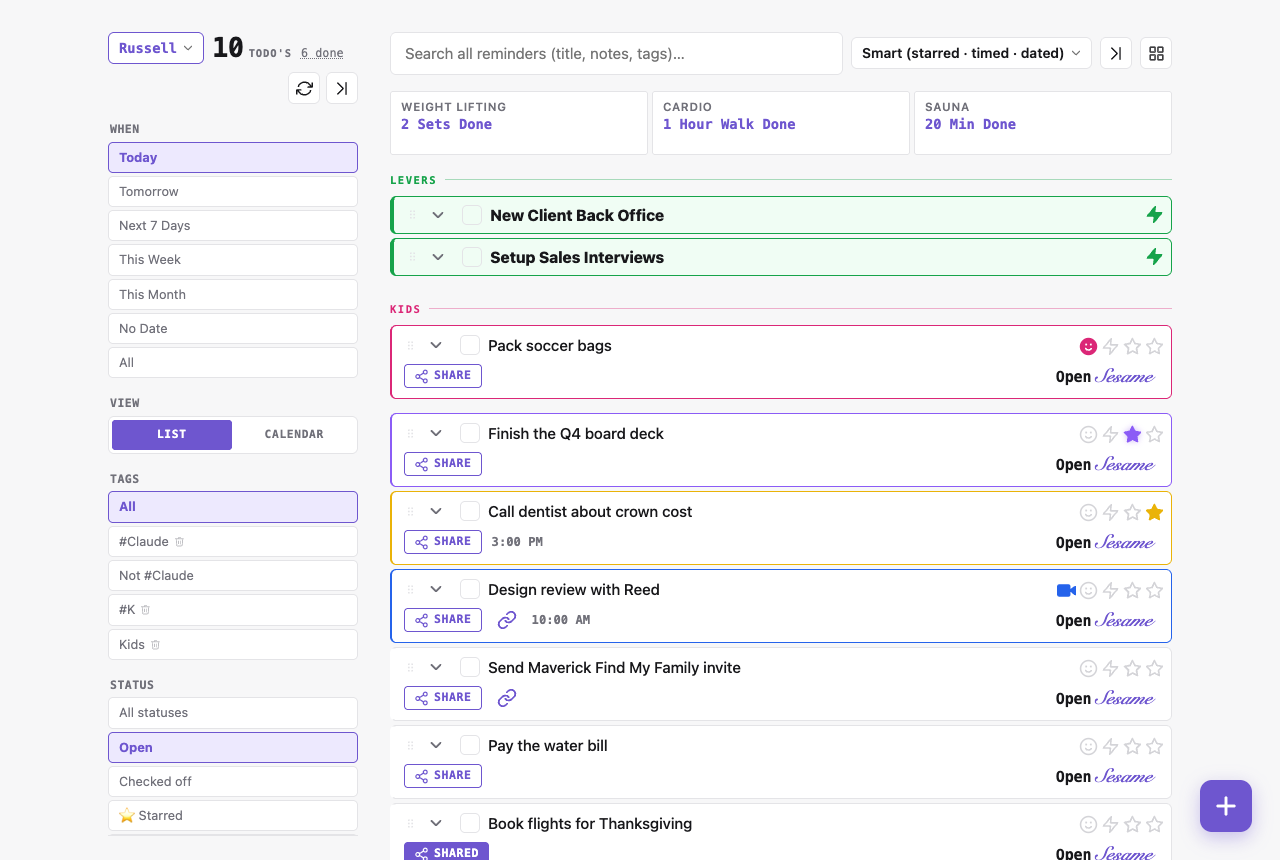This screenshot has height=860, width=1280.
Task: Open the link icon on Design review with Reed
Action: tap(507, 620)
